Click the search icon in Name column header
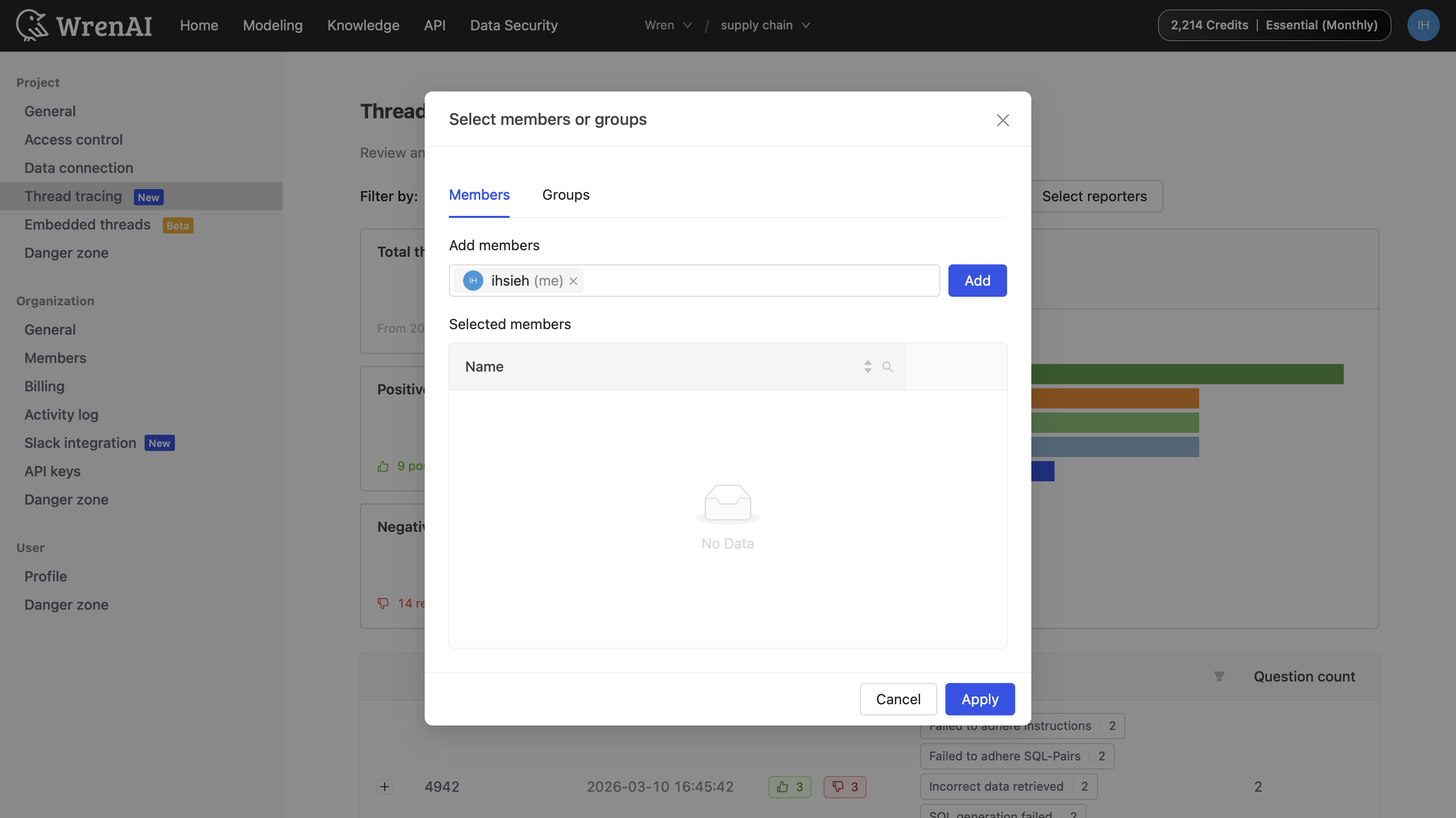The width and height of the screenshot is (1456, 818). (887, 367)
